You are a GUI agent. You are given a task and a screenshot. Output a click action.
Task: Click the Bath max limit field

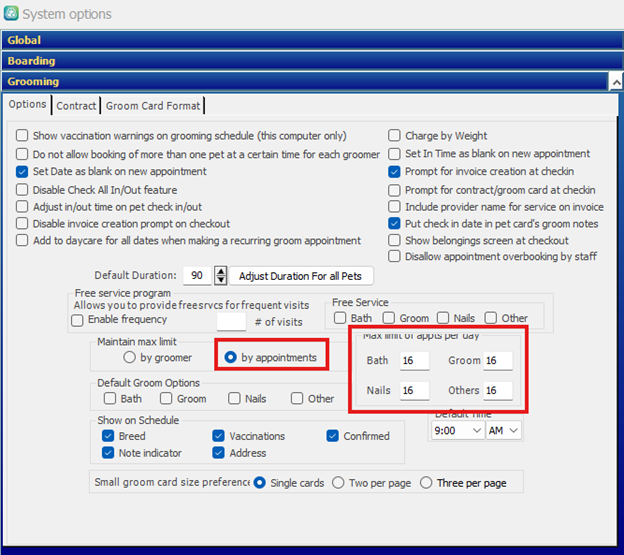(414, 361)
